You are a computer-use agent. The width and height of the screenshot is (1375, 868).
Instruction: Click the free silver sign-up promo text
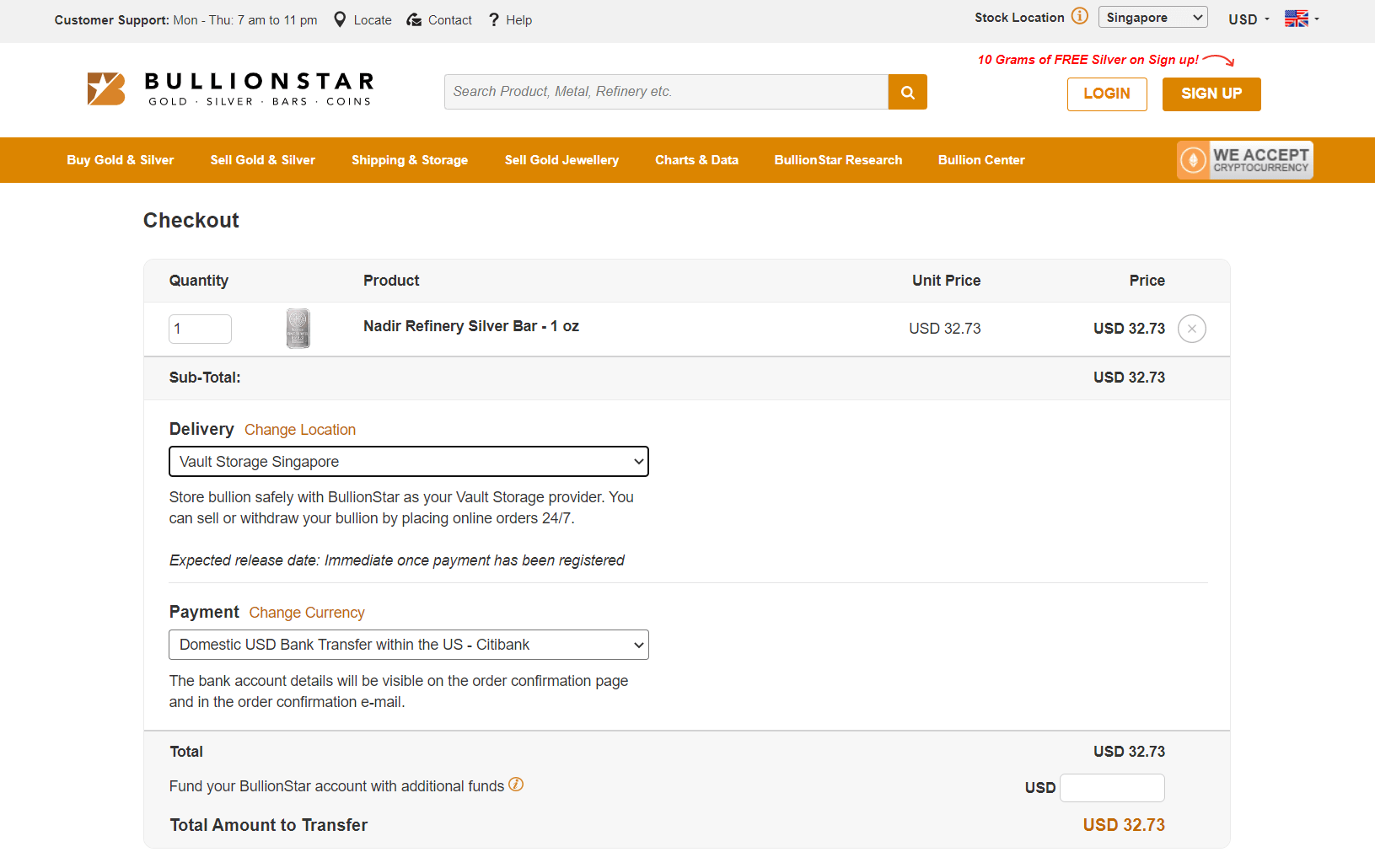coord(1088,60)
